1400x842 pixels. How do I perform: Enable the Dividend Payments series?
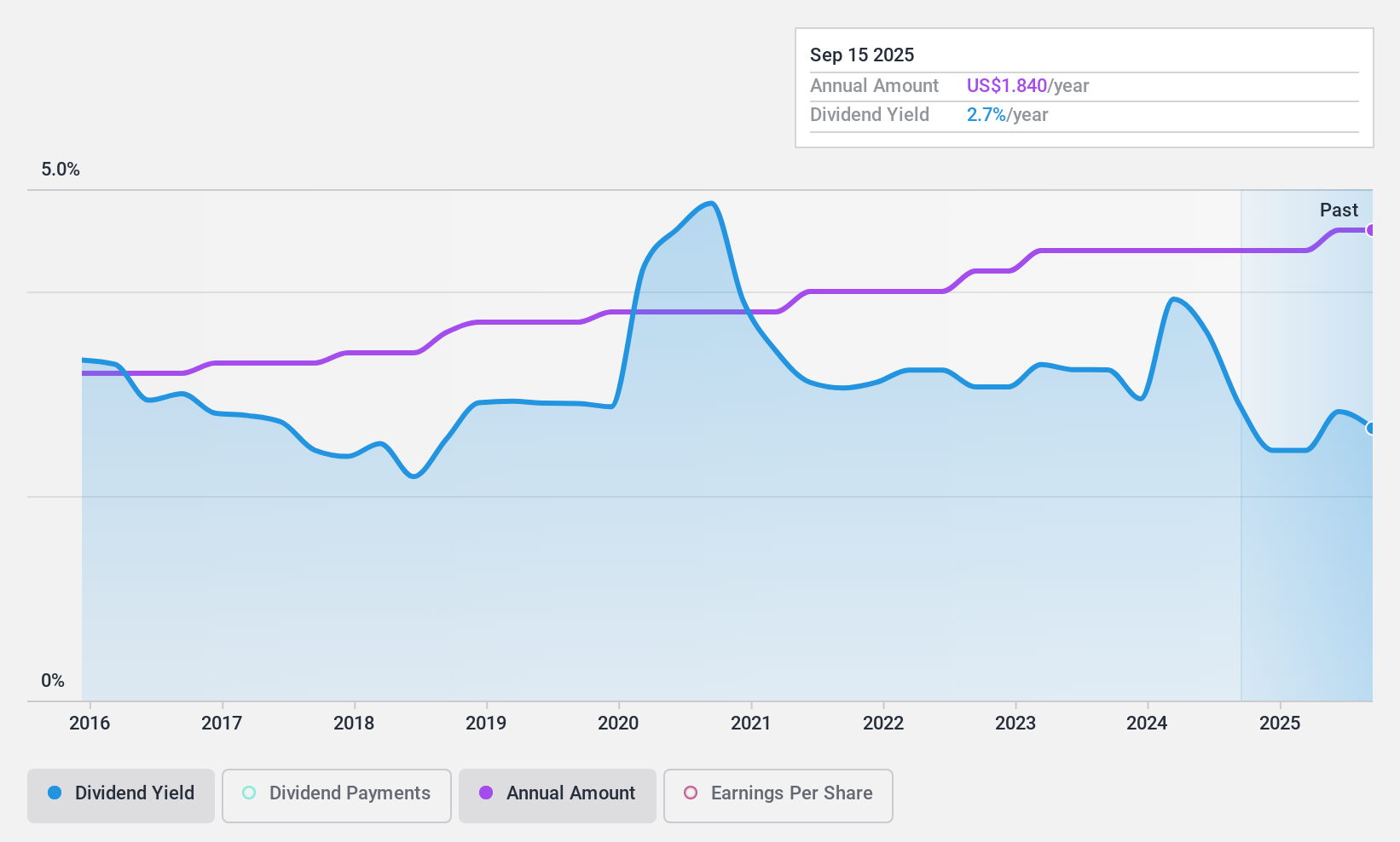click(x=336, y=793)
